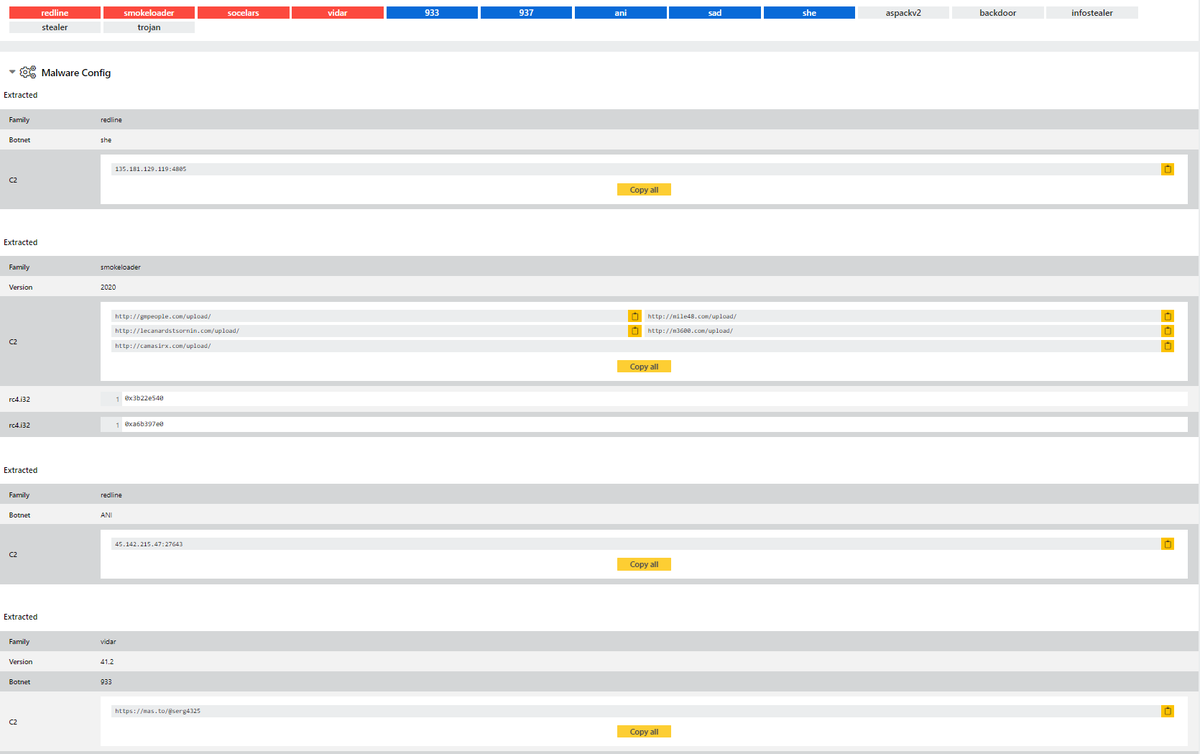
Task: Select the vidar family tag
Action: (337, 13)
